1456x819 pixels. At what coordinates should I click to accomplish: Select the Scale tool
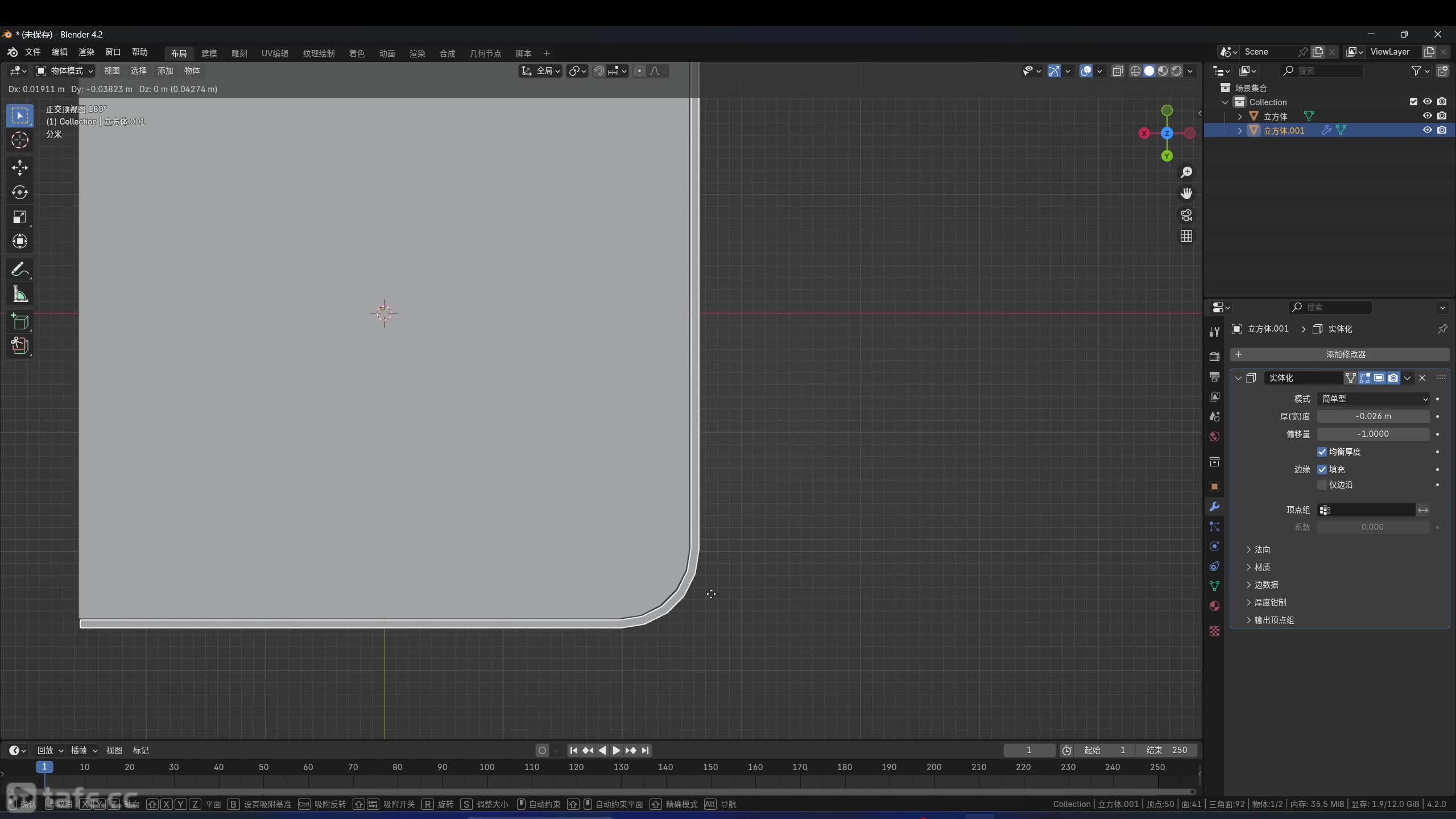click(20, 217)
